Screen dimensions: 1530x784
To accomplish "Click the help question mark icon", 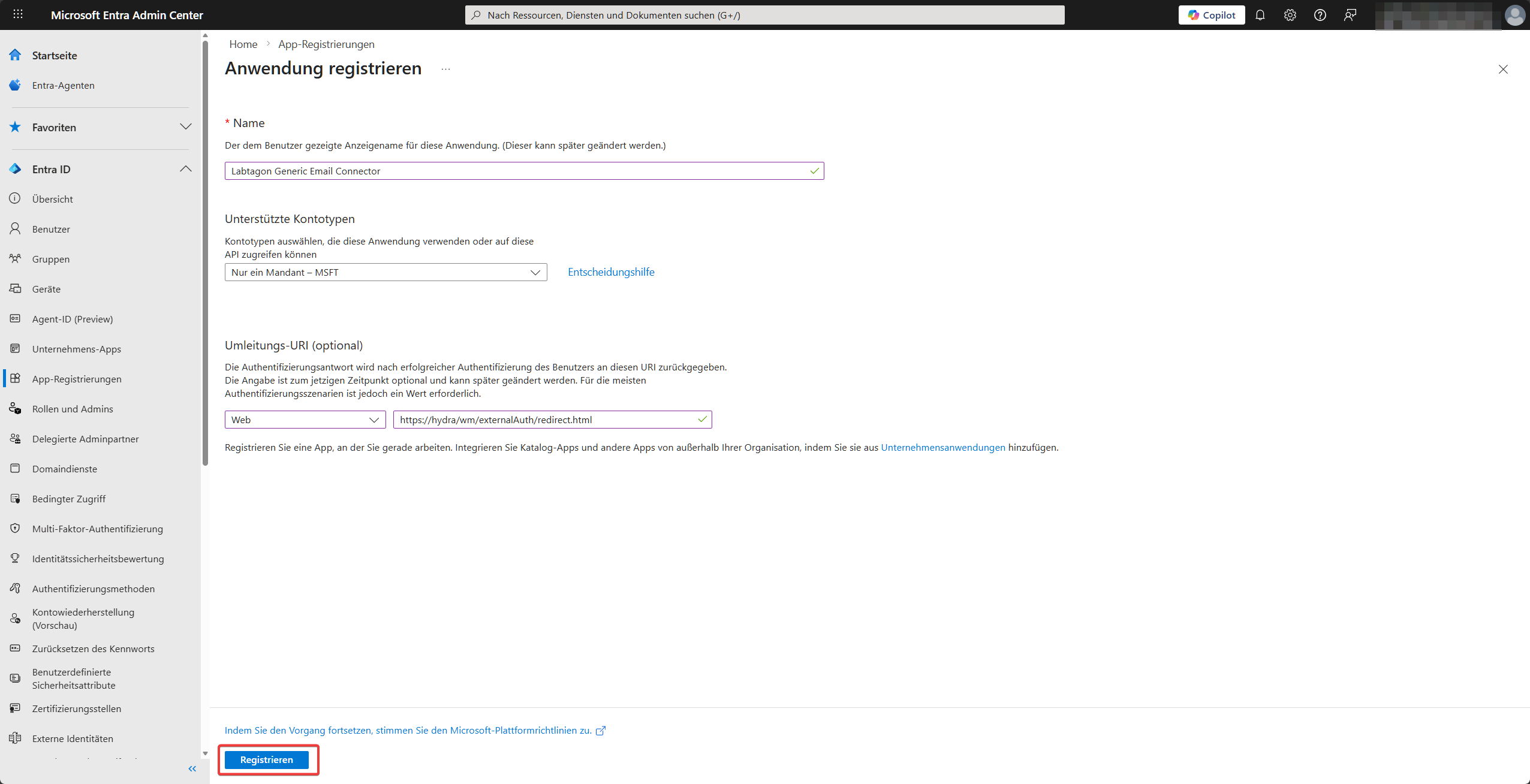I will click(x=1320, y=15).
